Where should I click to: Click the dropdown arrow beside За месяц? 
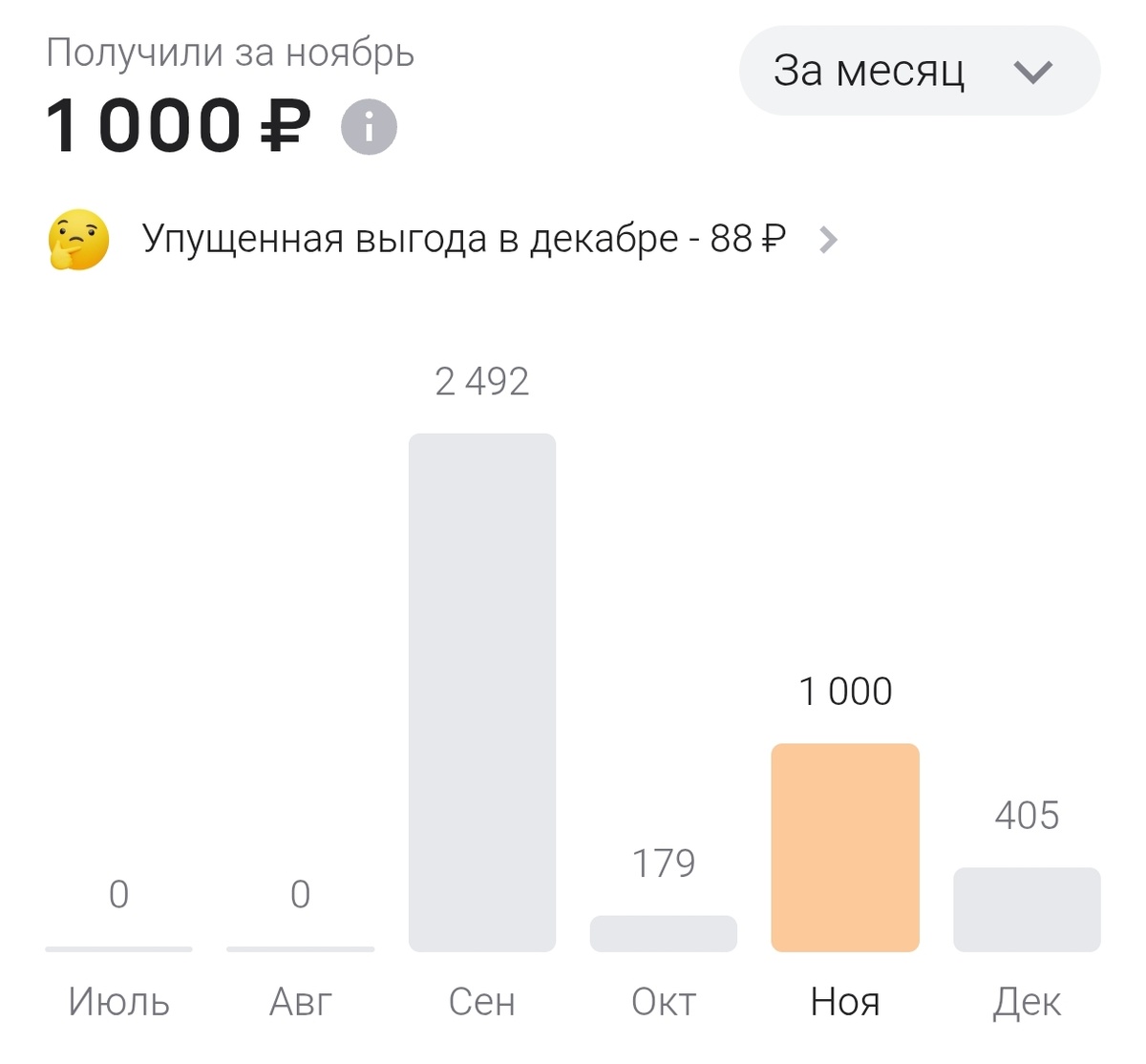pos(1034,71)
